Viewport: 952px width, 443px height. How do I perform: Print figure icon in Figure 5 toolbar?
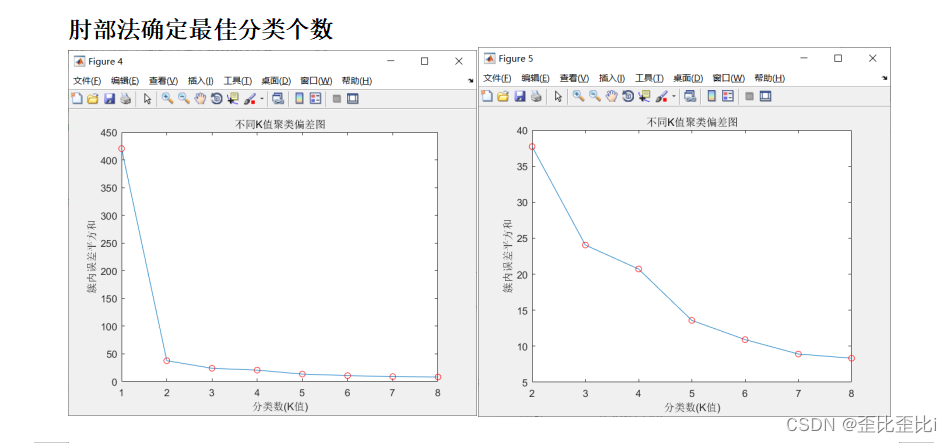point(536,96)
